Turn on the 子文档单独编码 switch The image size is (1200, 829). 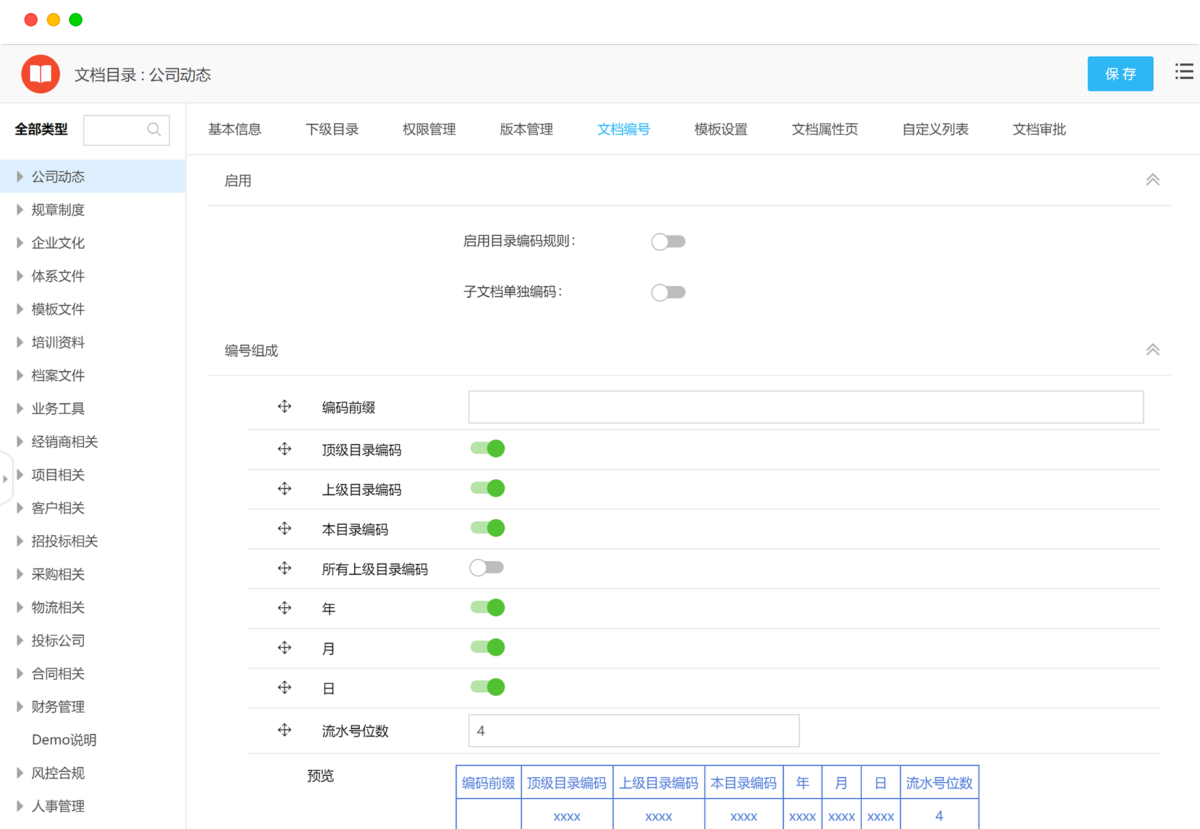click(x=668, y=293)
